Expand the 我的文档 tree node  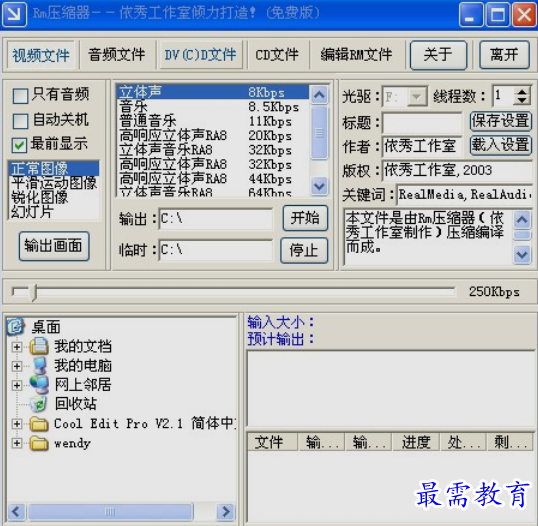pyautogui.click(x=16, y=347)
